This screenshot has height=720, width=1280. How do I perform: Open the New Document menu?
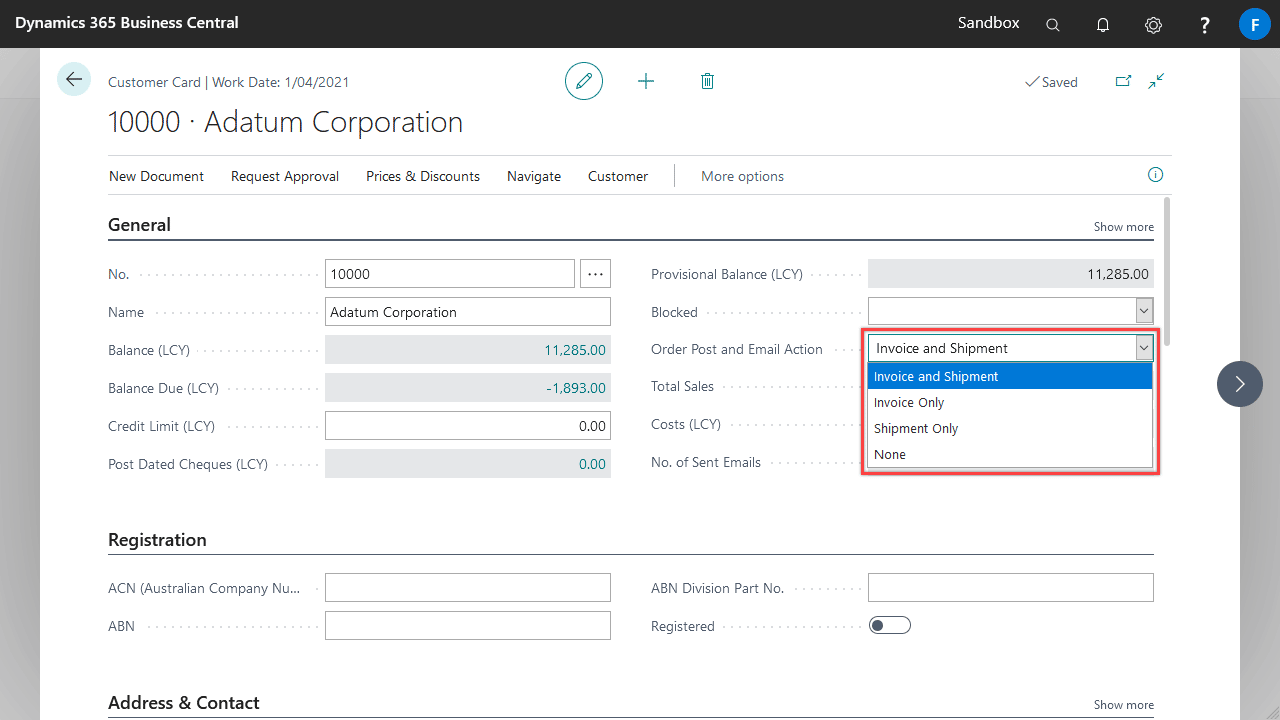tap(156, 176)
